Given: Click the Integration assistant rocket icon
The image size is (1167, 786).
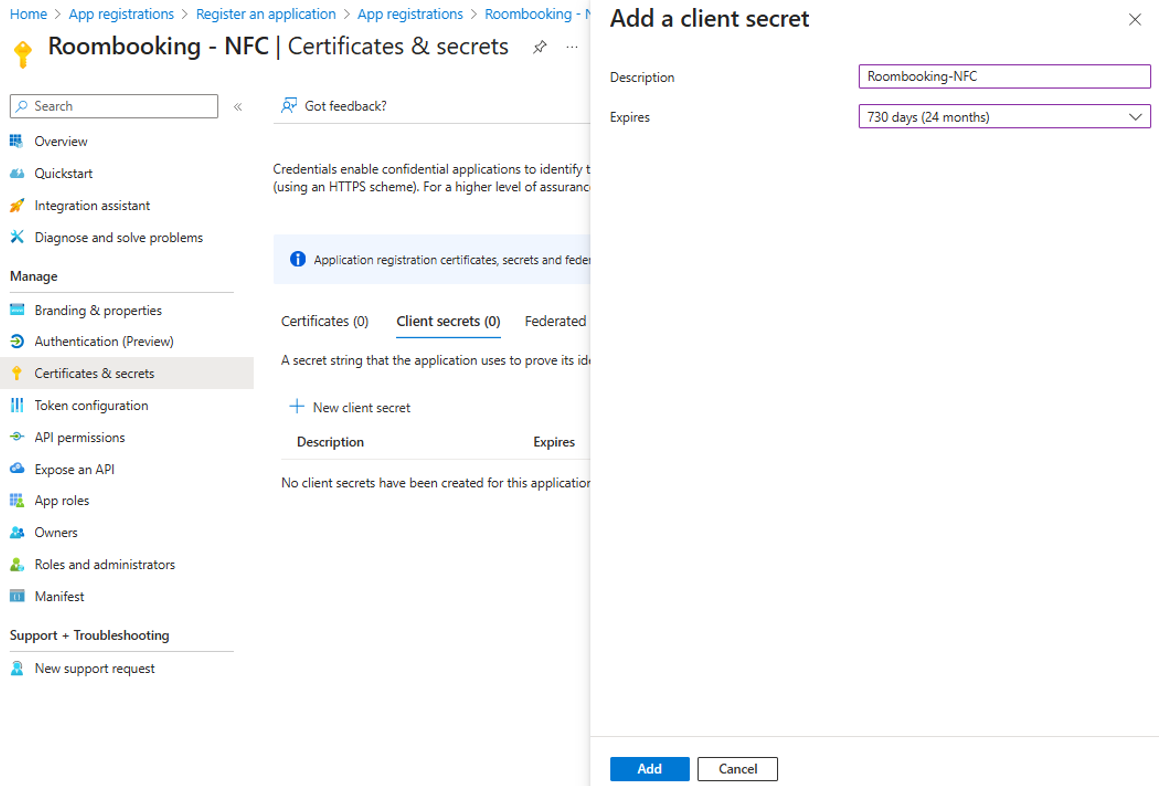Looking at the screenshot, I should [16, 205].
